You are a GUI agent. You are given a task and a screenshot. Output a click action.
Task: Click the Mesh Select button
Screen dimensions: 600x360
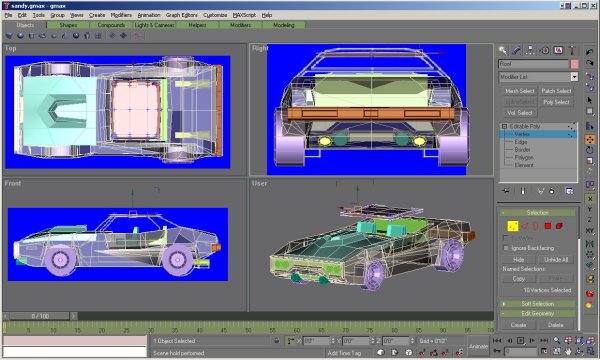tap(519, 91)
